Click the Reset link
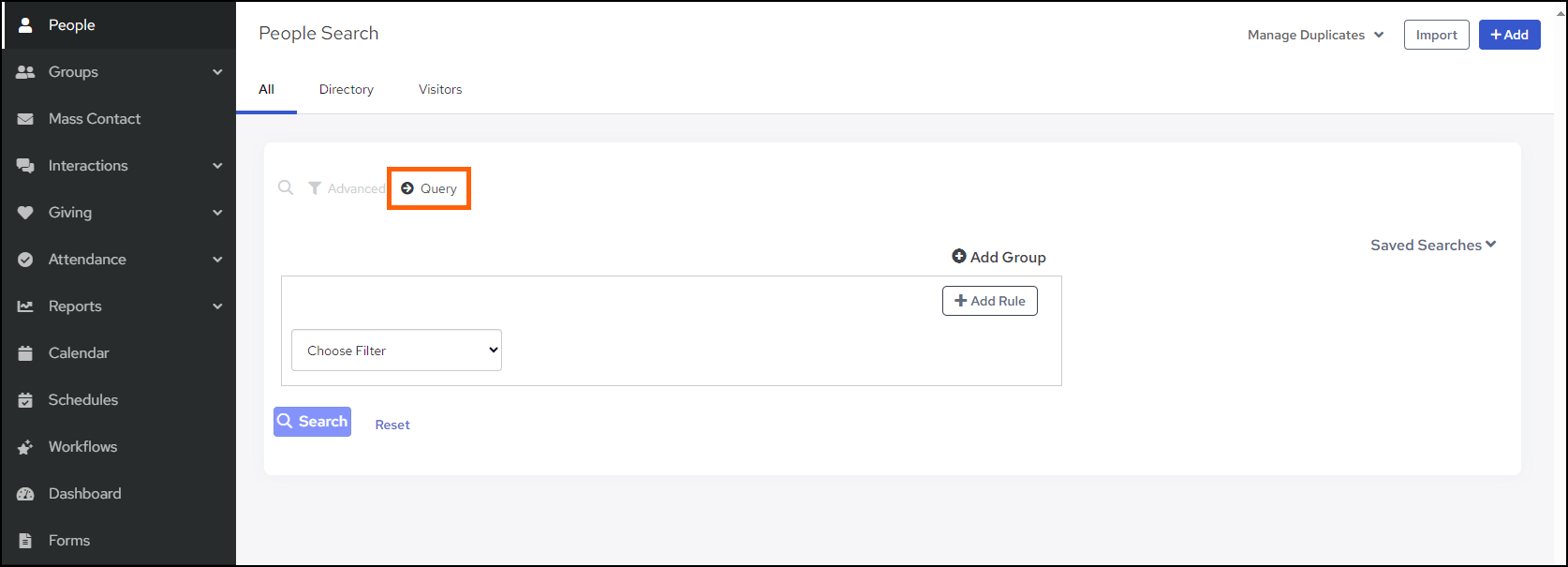Image resolution: width=1568 pixels, height=567 pixels. coord(392,425)
